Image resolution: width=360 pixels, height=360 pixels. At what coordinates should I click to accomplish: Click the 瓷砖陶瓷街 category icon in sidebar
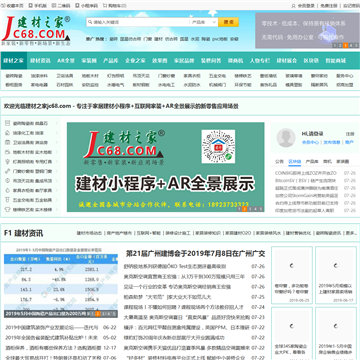click(8, 123)
